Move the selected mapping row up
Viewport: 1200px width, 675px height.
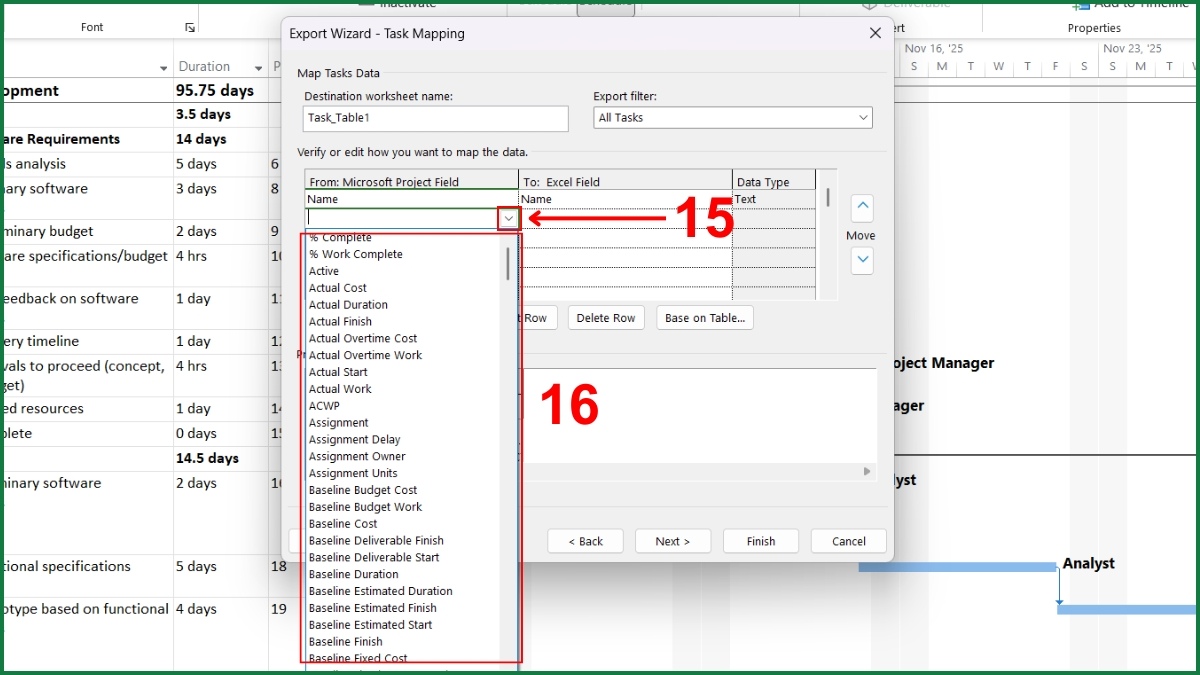coord(861,207)
